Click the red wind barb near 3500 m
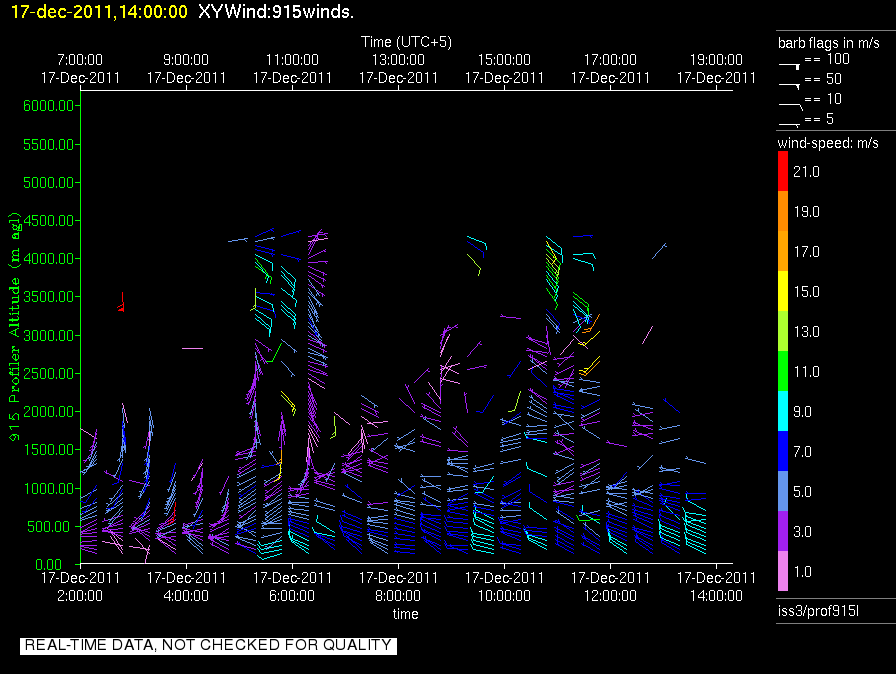The height and width of the screenshot is (674, 896). click(x=121, y=302)
